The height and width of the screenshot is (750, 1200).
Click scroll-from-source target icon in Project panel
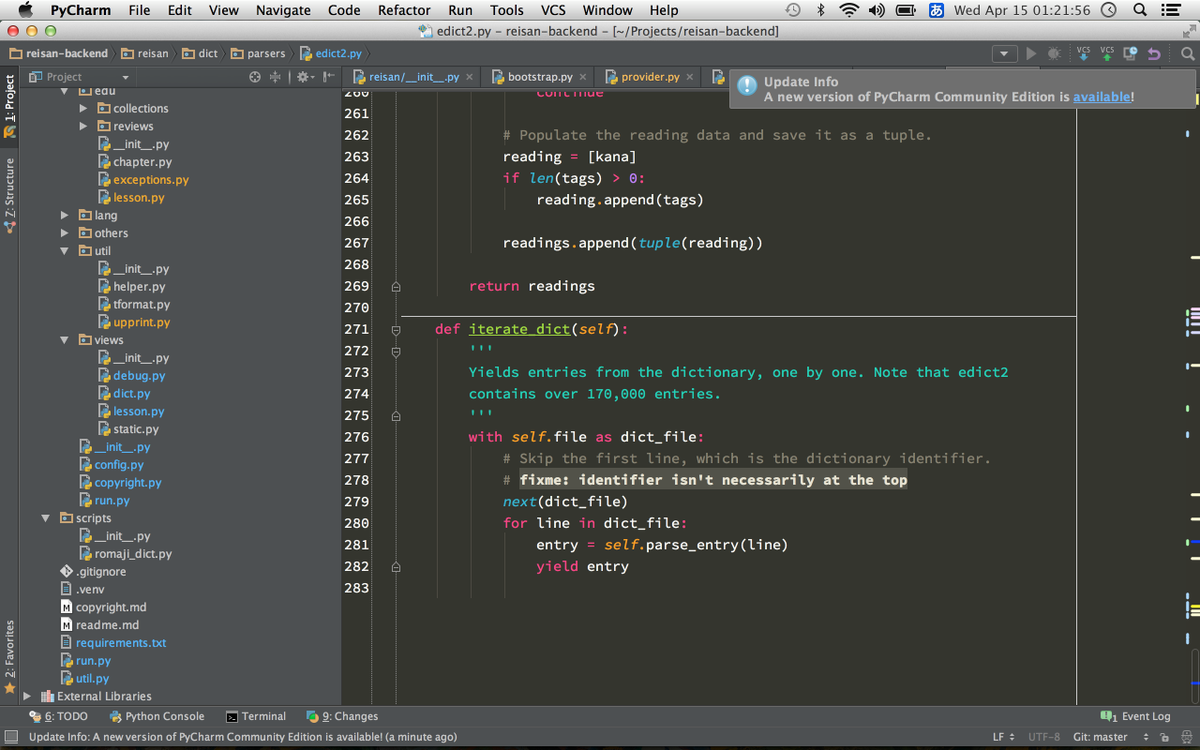tap(255, 77)
